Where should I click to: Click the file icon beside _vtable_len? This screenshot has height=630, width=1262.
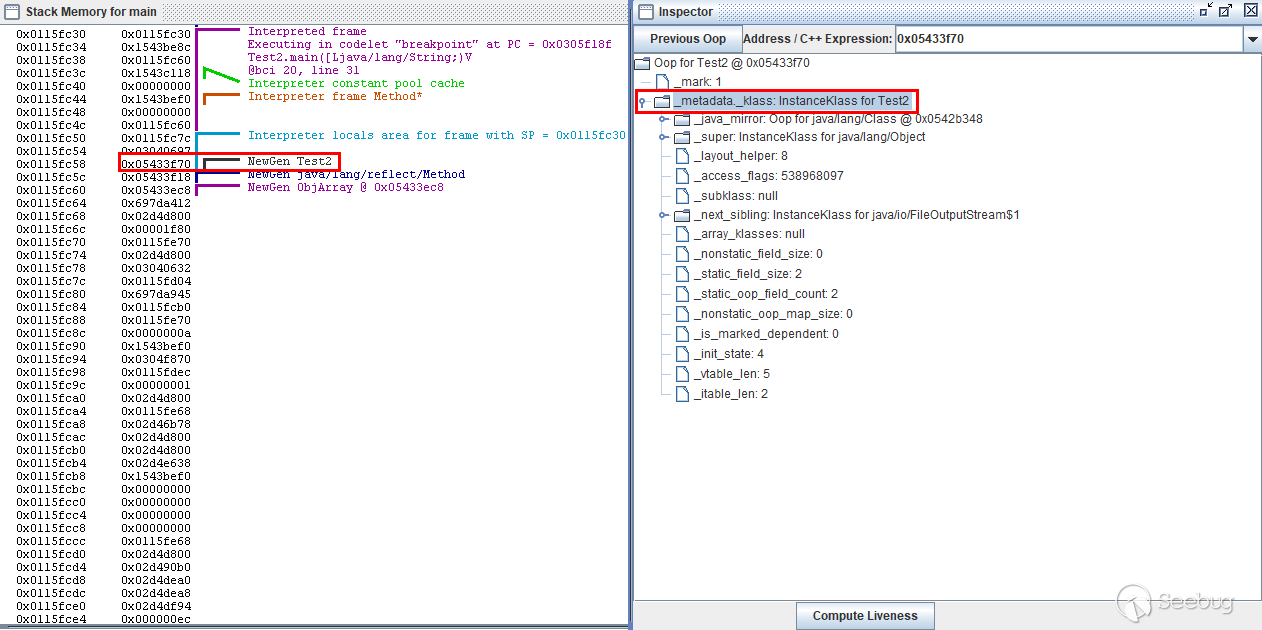point(682,374)
